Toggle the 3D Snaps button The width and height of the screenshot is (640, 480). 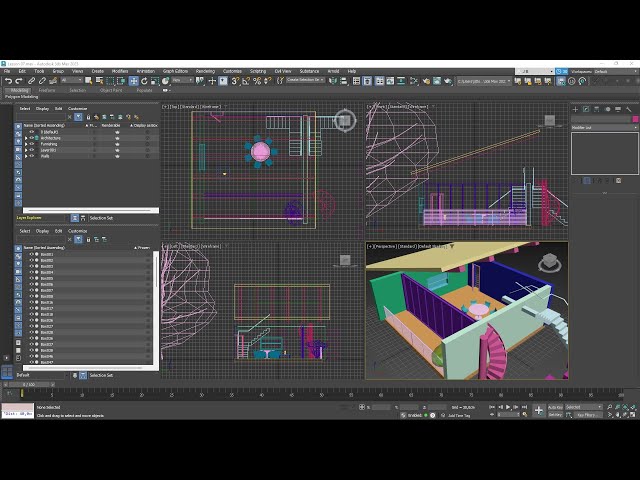235,81
